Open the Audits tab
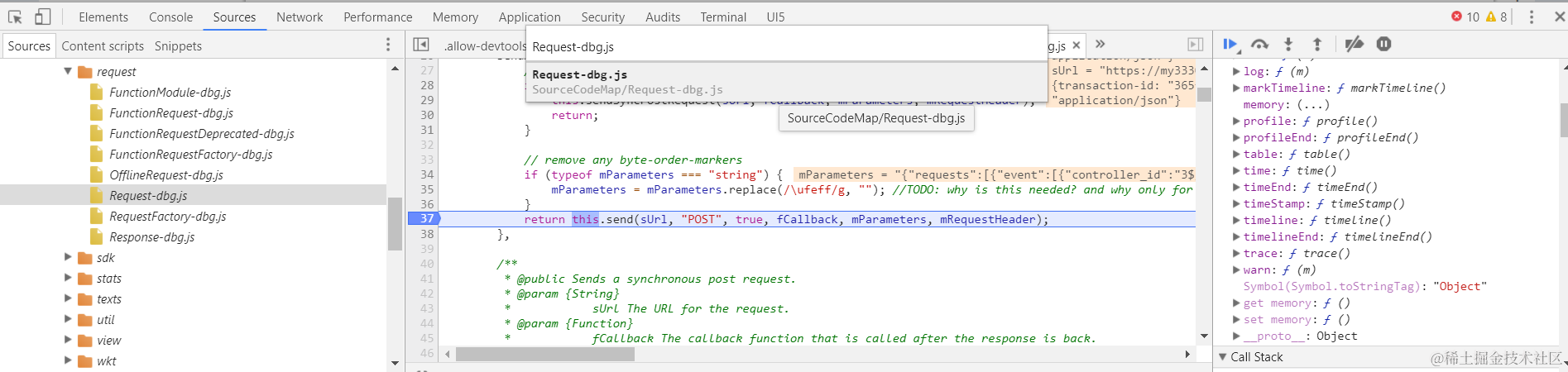1568x372 pixels. tap(662, 17)
